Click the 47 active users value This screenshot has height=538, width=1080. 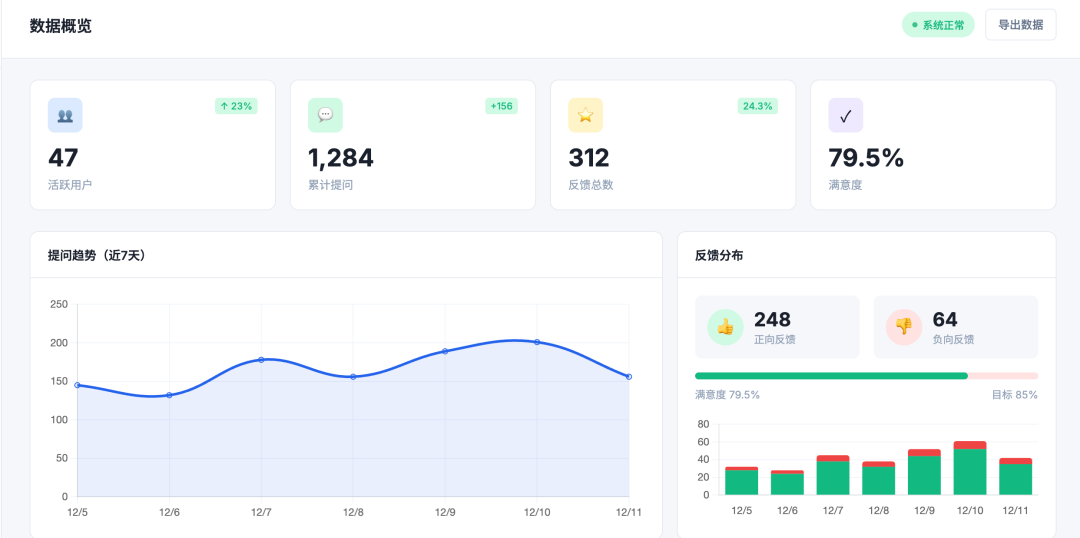click(x=63, y=158)
